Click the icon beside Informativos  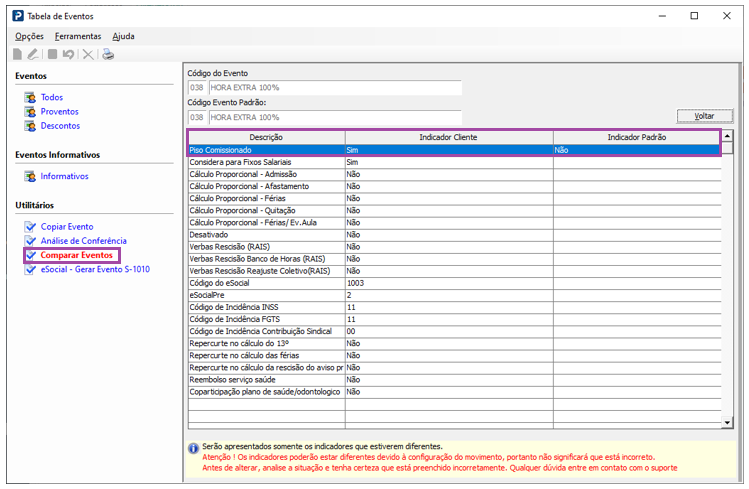click(x=30, y=176)
